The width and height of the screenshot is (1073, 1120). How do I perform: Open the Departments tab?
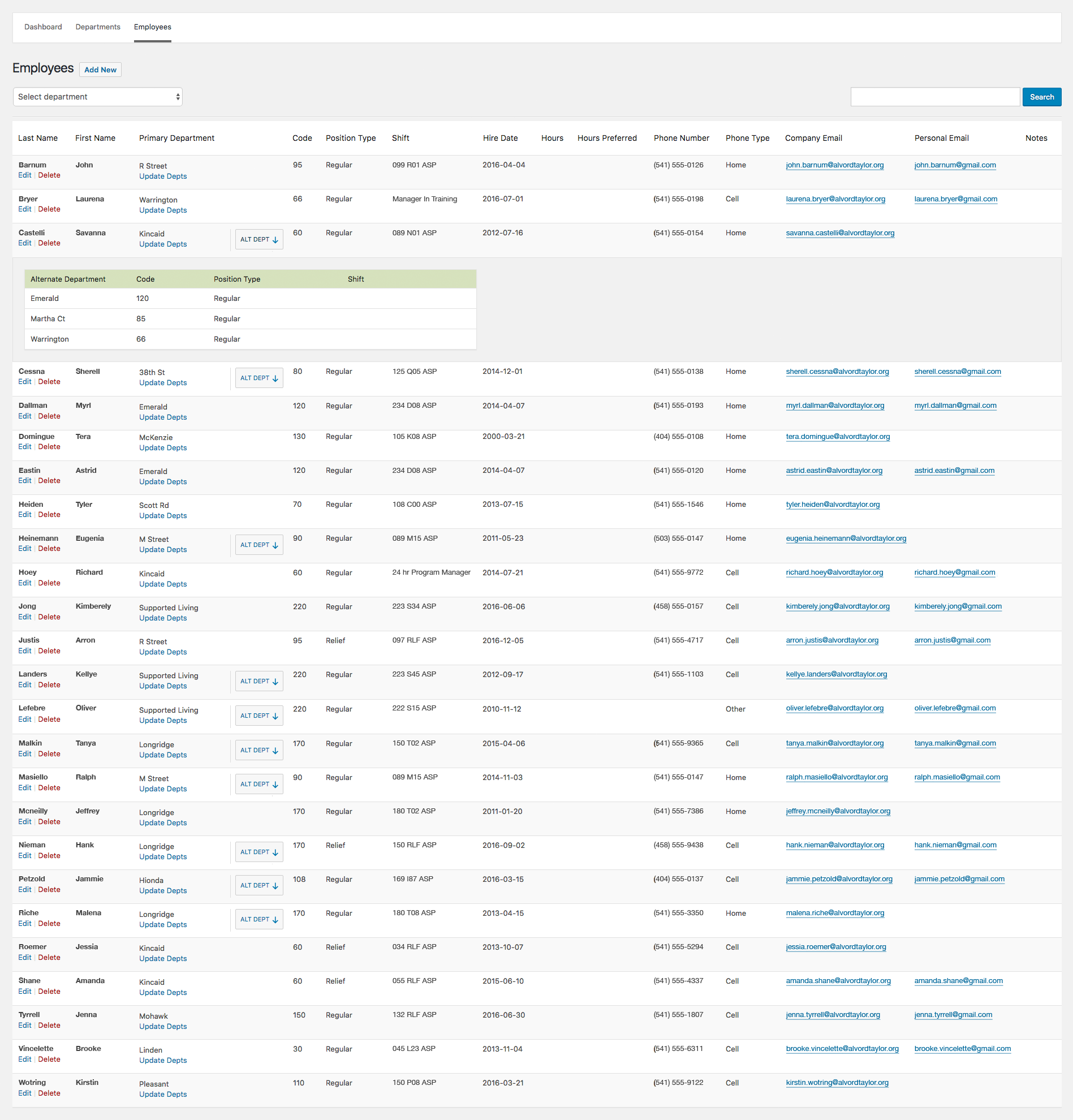click(98, 27)
